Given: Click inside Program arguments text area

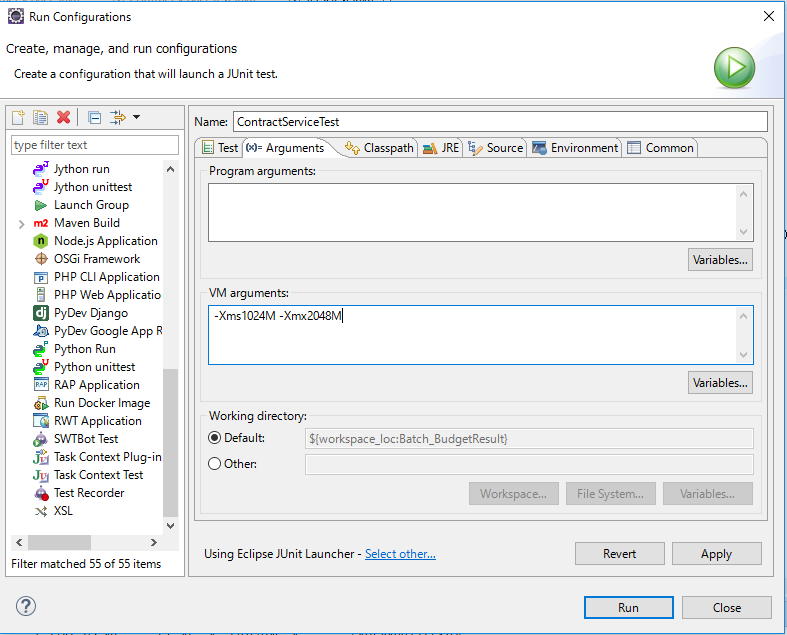Looking at the screenshot, I should [x=472, y=212].
